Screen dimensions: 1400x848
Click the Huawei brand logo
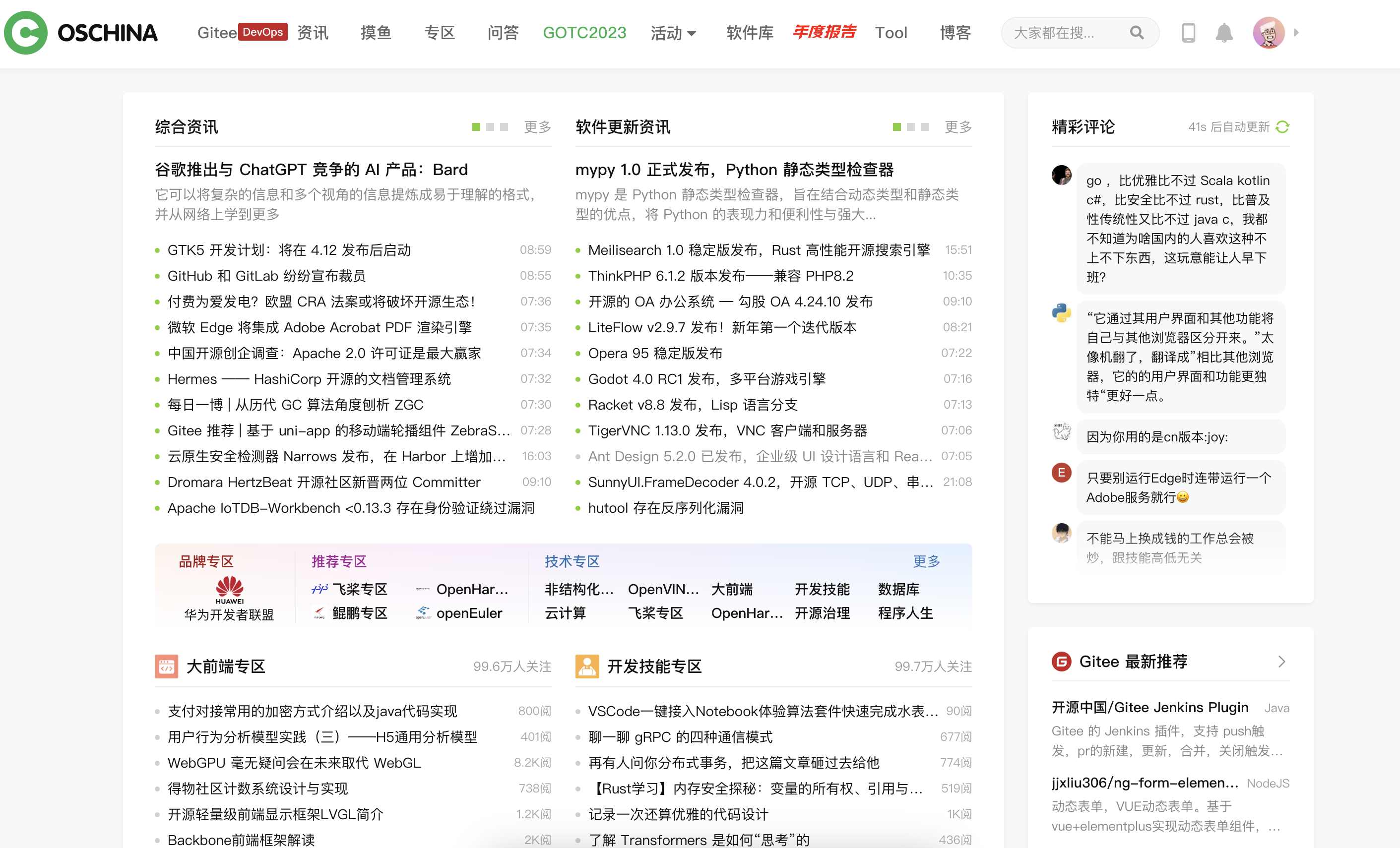pos(230,590)
